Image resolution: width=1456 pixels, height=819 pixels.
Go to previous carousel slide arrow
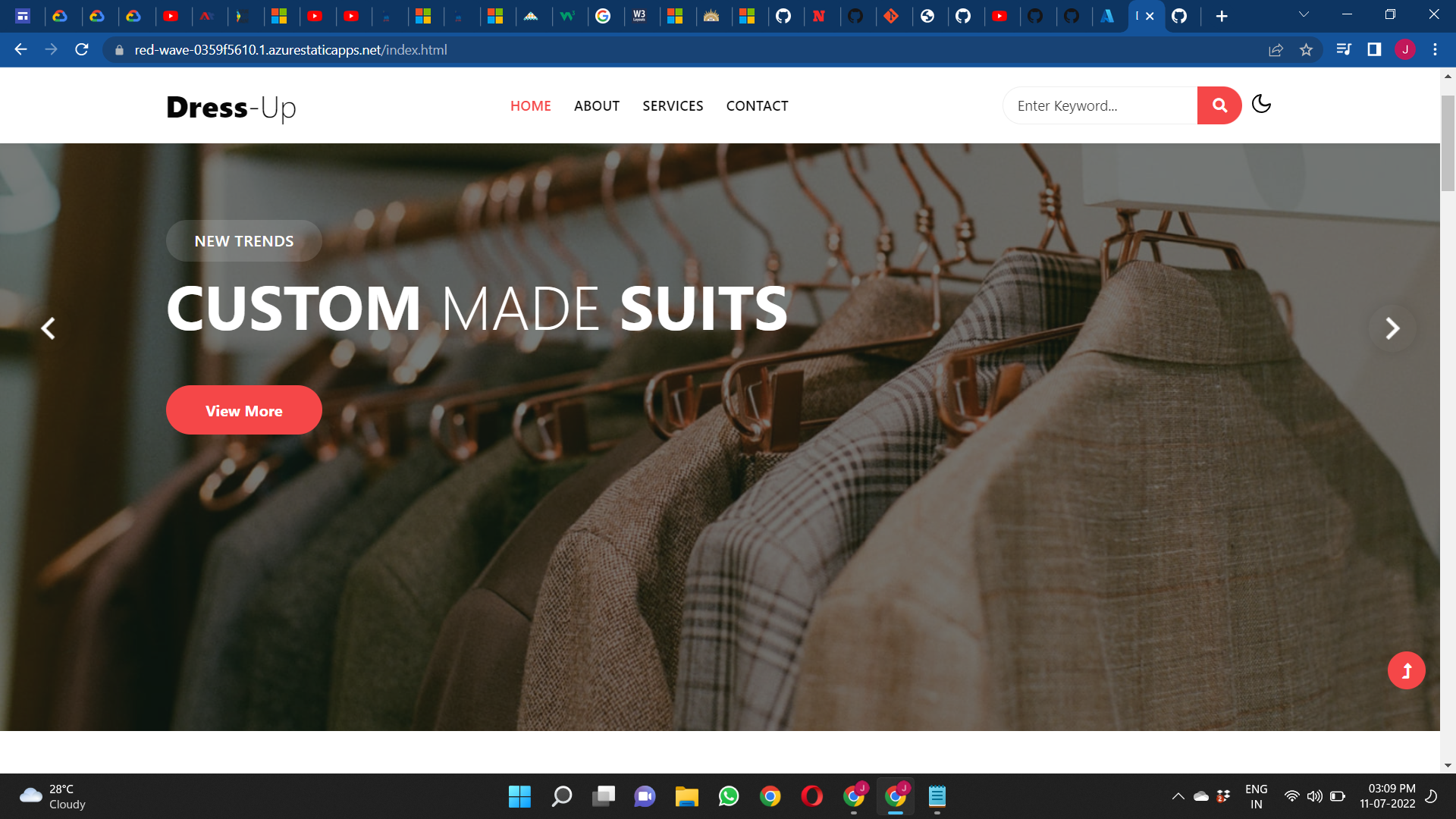tap(48, 328)
